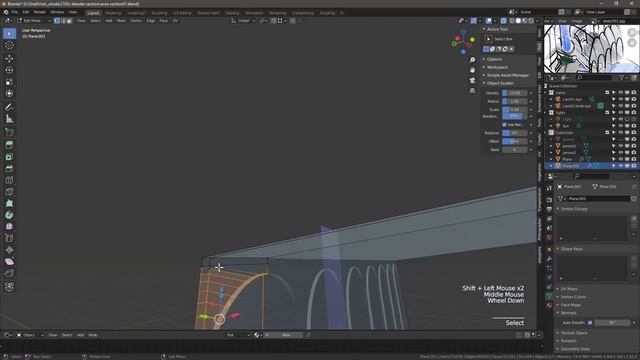Screen dimensions: 640x360
Task: Switch to face select mode
Action: click(69, 20)
